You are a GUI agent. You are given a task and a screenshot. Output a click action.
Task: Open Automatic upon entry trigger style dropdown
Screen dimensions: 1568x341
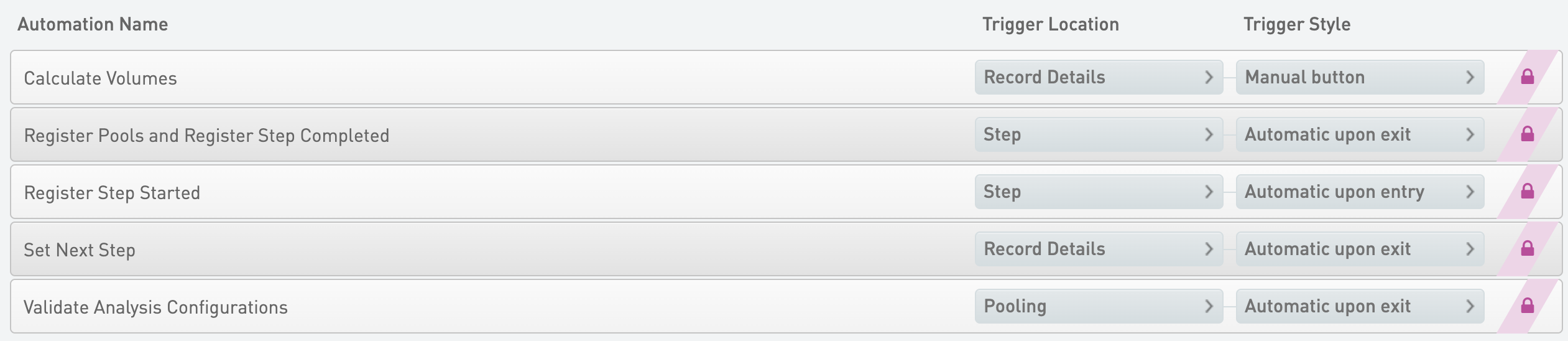pyautogui.click(x=1360, y=192)
